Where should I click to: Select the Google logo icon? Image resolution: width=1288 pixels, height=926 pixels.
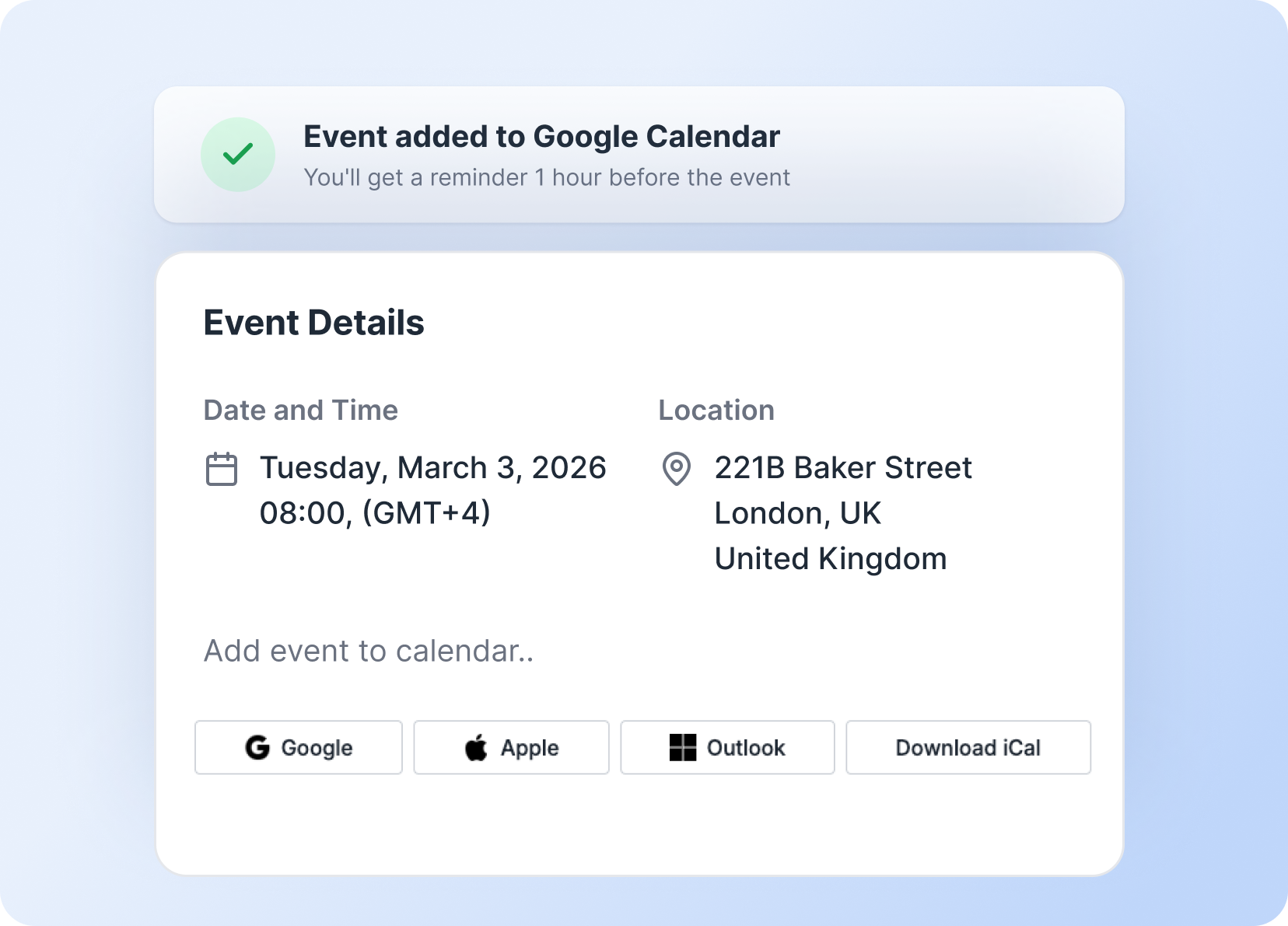(x=257, y=747)
